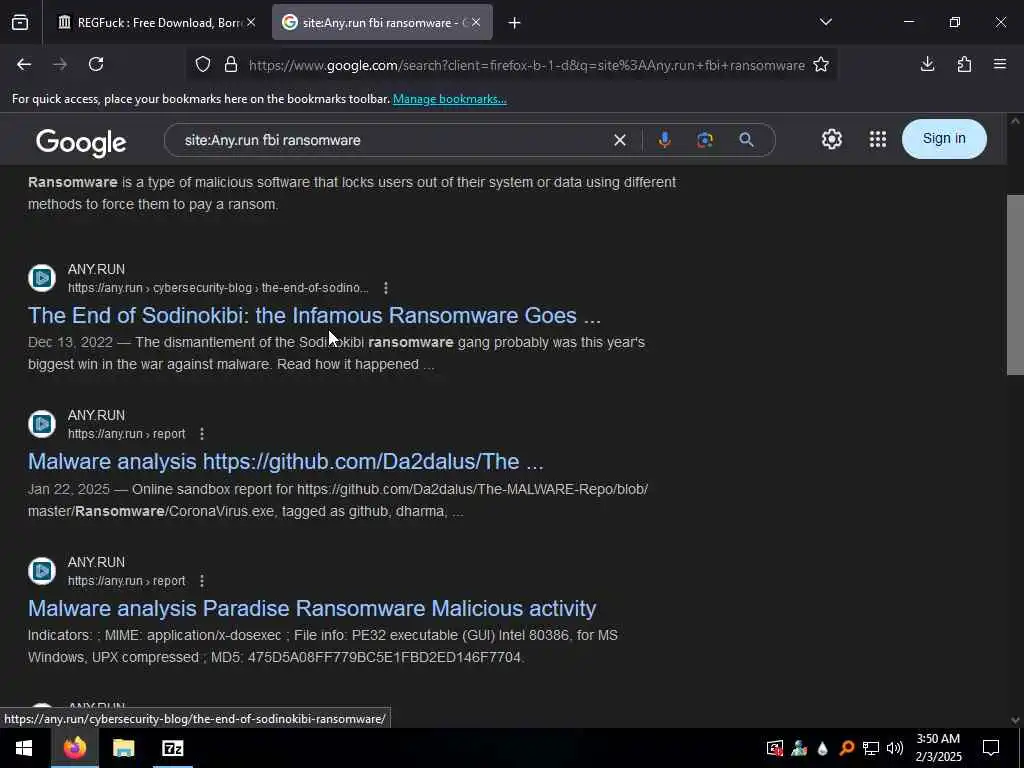Close the site:Any.run fbi ransomware tab

coord(476,23)
